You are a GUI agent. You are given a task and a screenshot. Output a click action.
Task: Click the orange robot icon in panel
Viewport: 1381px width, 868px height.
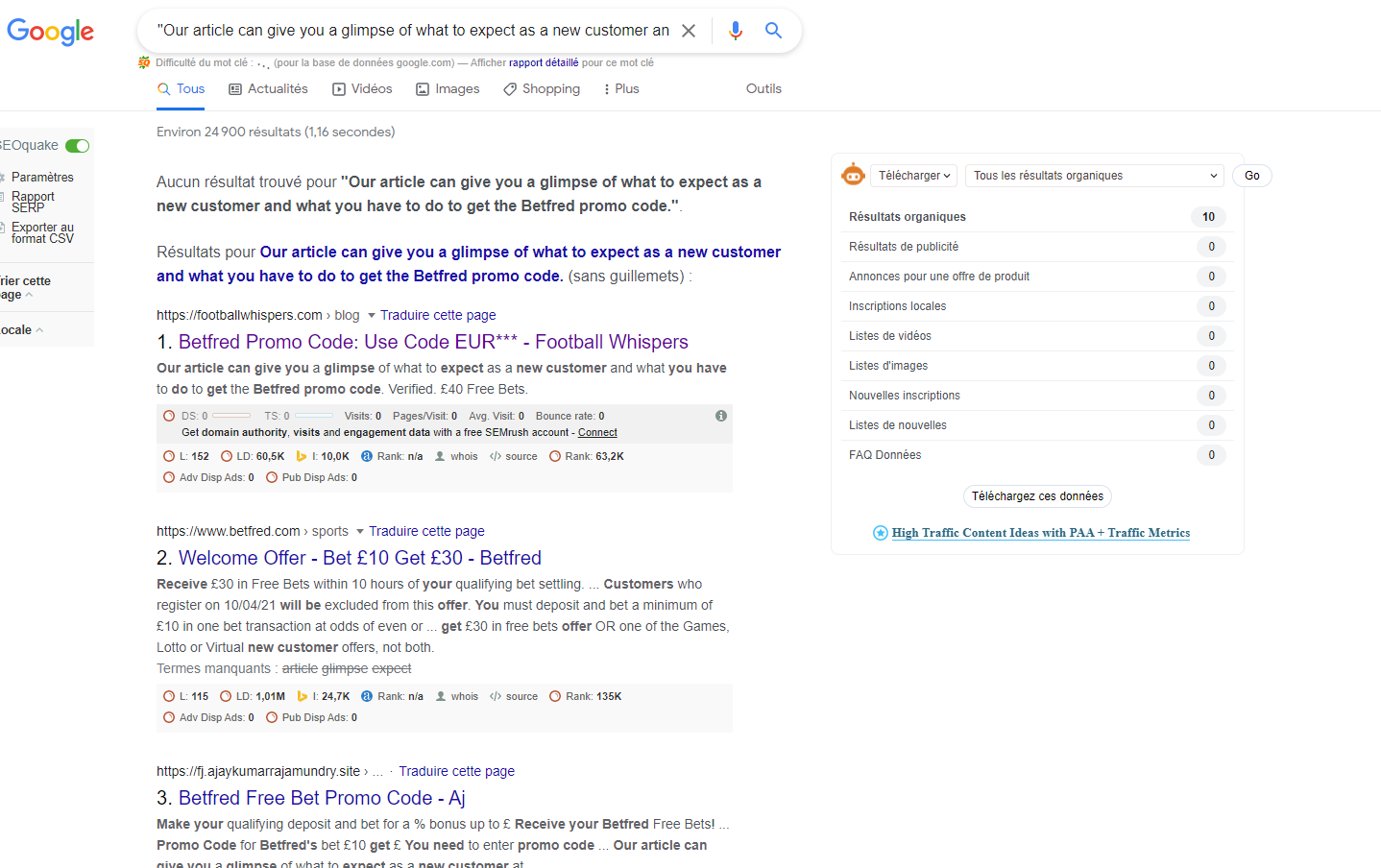tap(853, 176)
